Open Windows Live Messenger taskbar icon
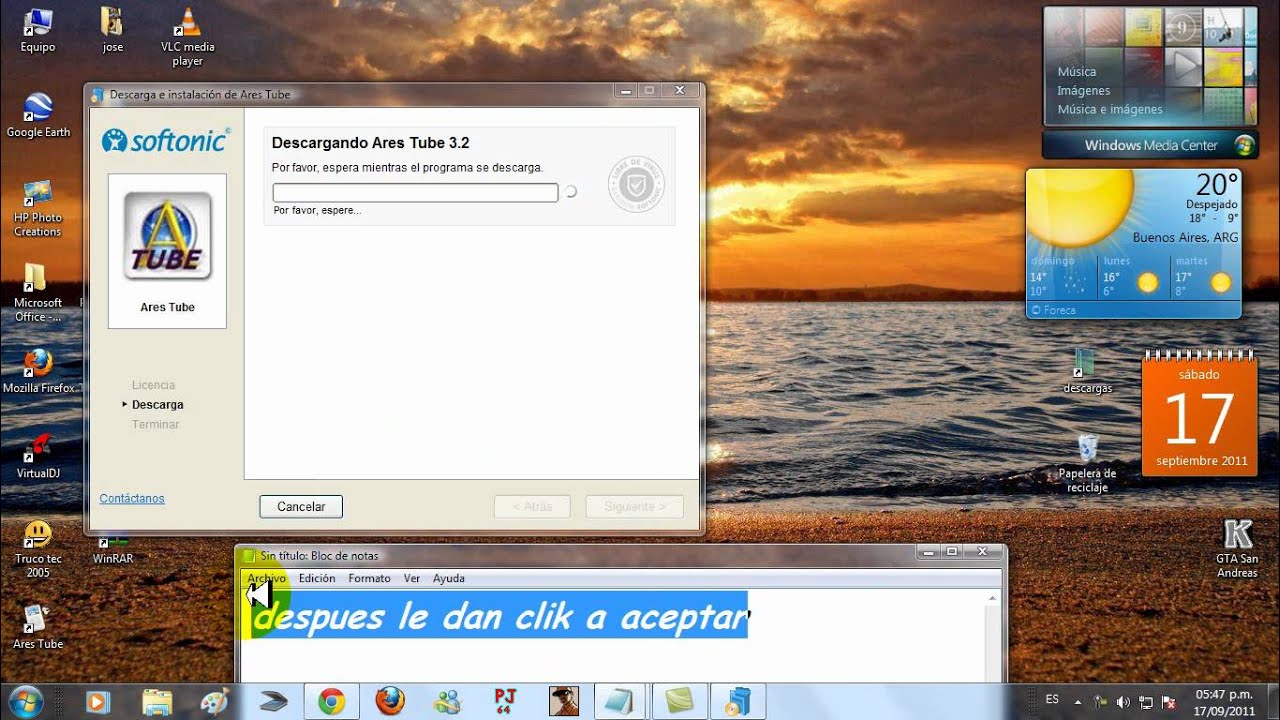The width and height of the screenshot is (1280, 720). pos(447,701)
